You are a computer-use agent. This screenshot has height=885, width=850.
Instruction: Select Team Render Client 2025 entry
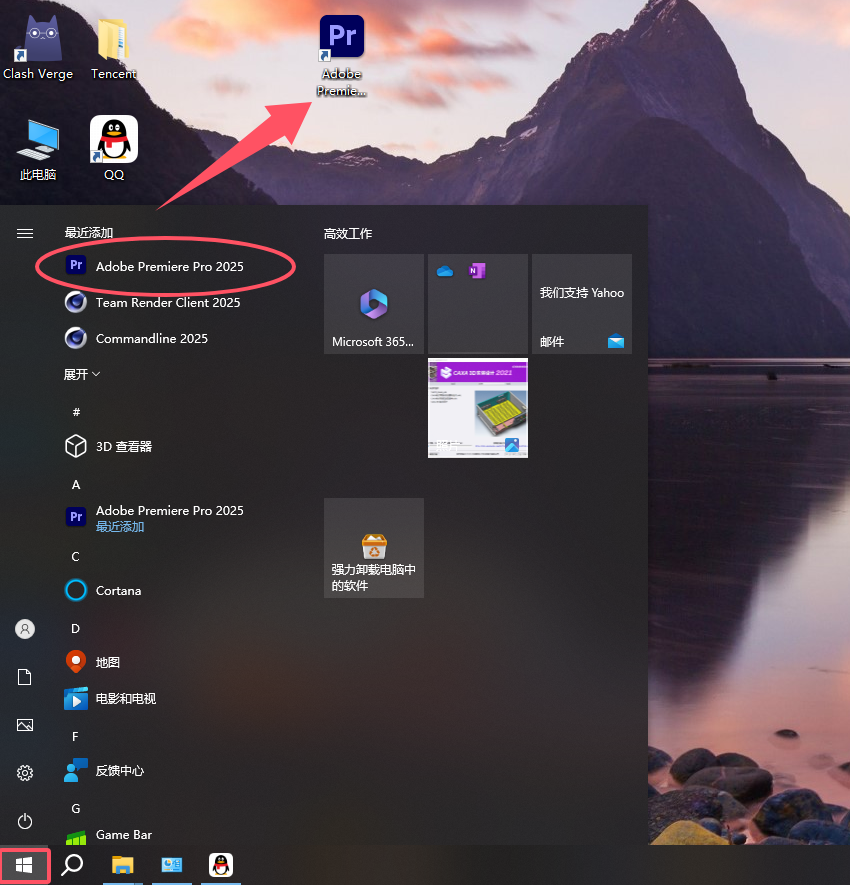click(x=167, y=303)
